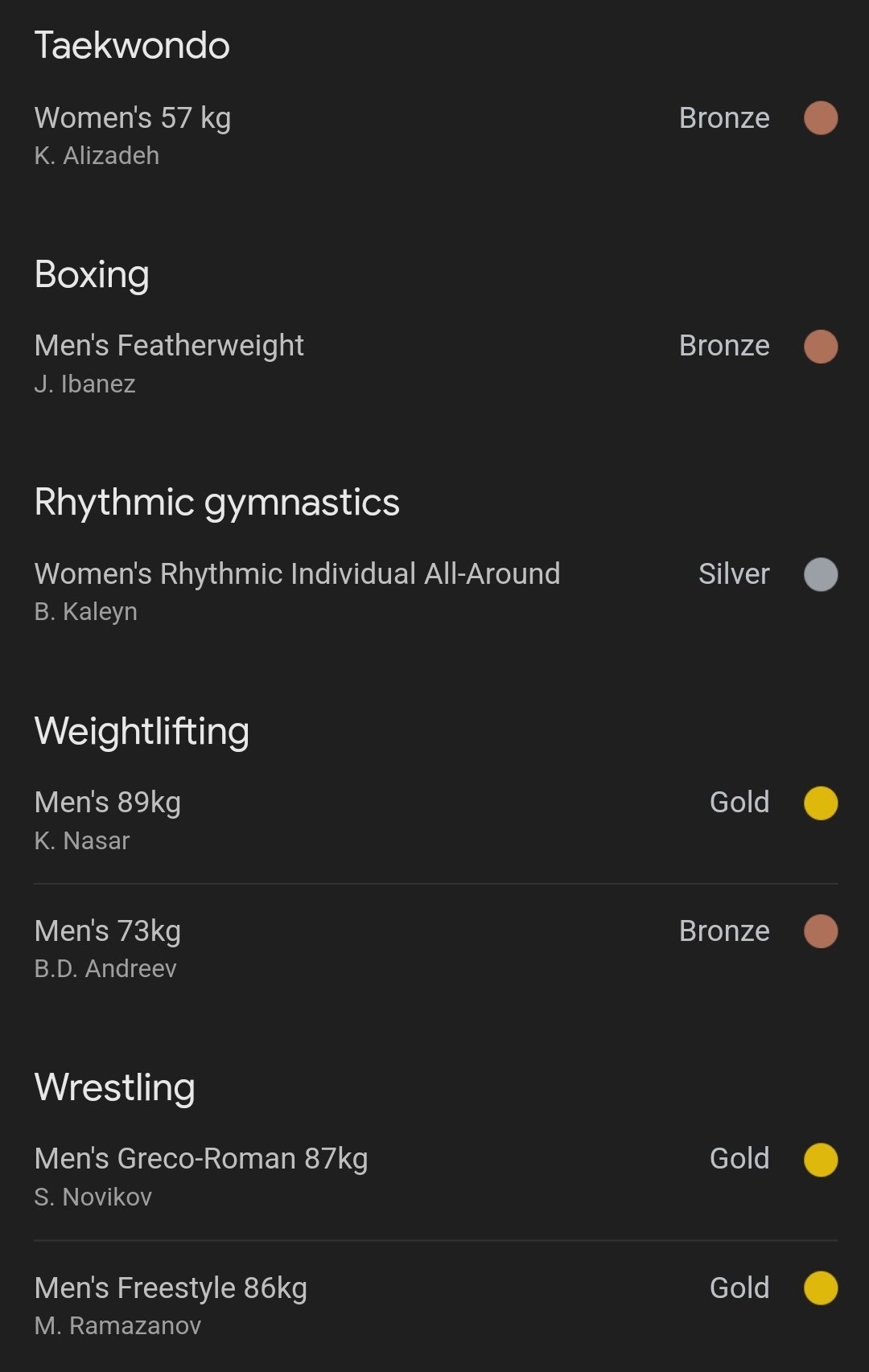This screenshot has height=1372, width=869.
Task: Open the Women's 57 kg event
Action: (133, 118)
